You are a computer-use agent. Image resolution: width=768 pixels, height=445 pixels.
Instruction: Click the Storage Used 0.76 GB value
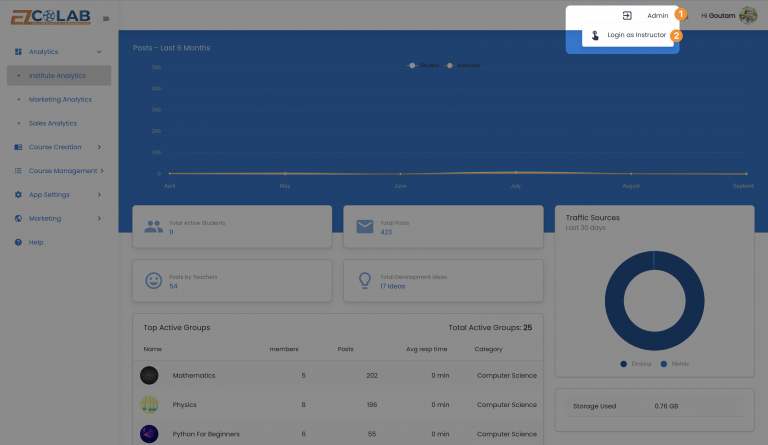(666, 406)
